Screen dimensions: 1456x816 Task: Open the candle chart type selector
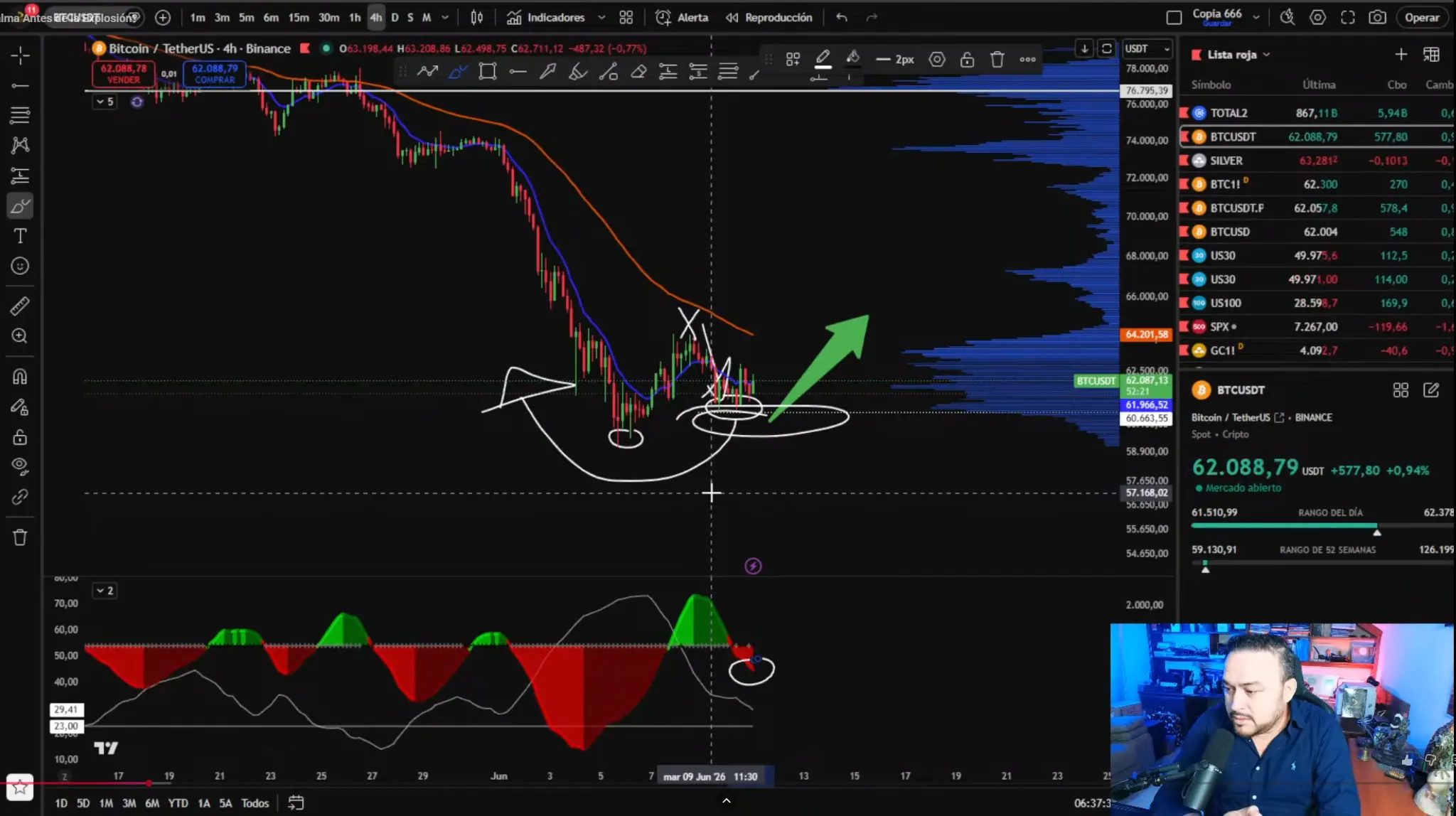[x=477, y=17]
